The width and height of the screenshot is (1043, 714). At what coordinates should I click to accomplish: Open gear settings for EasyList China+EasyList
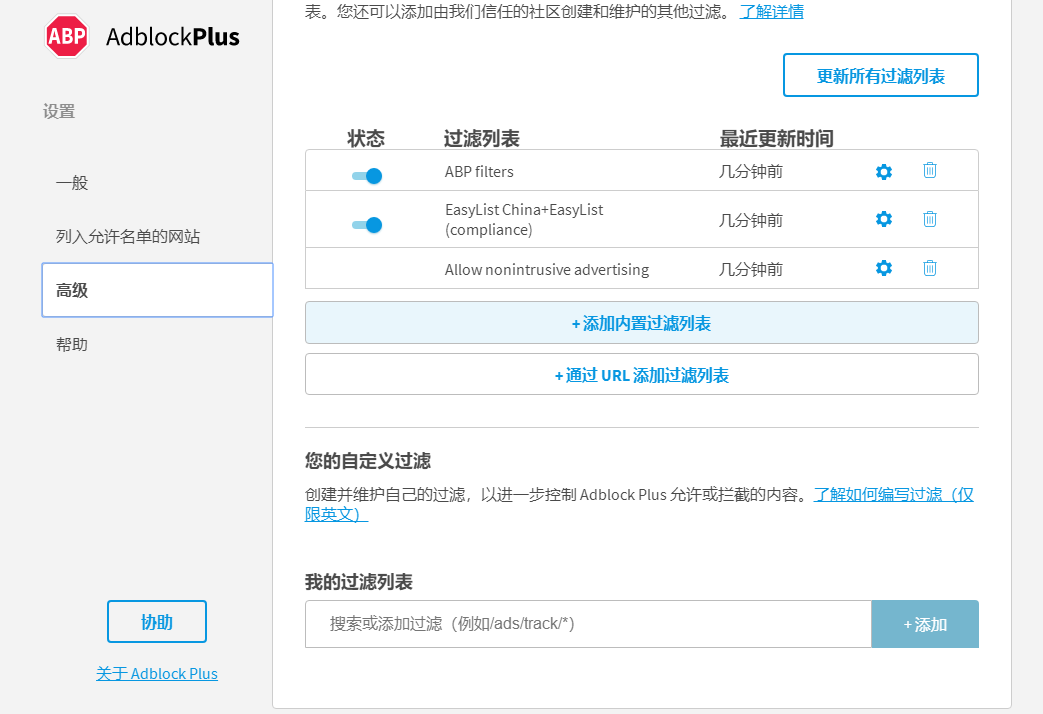884,219
